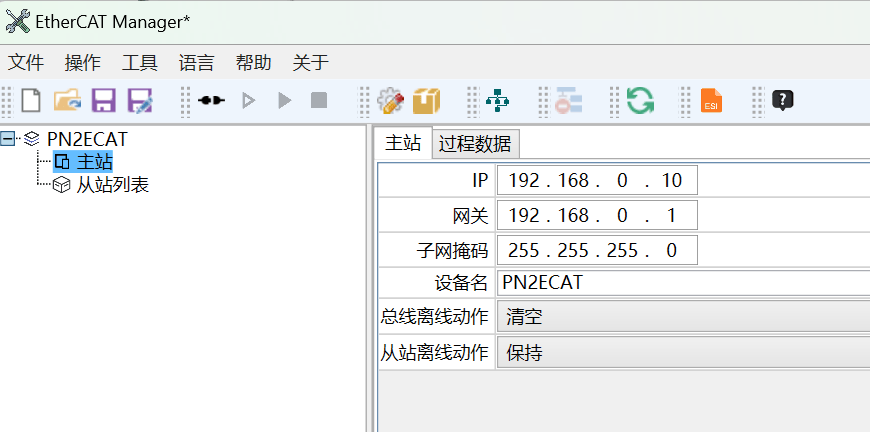The width and height of the screenshot is (870, 432).
Task: Open the 关于 menu
Action: coord(311,63)
